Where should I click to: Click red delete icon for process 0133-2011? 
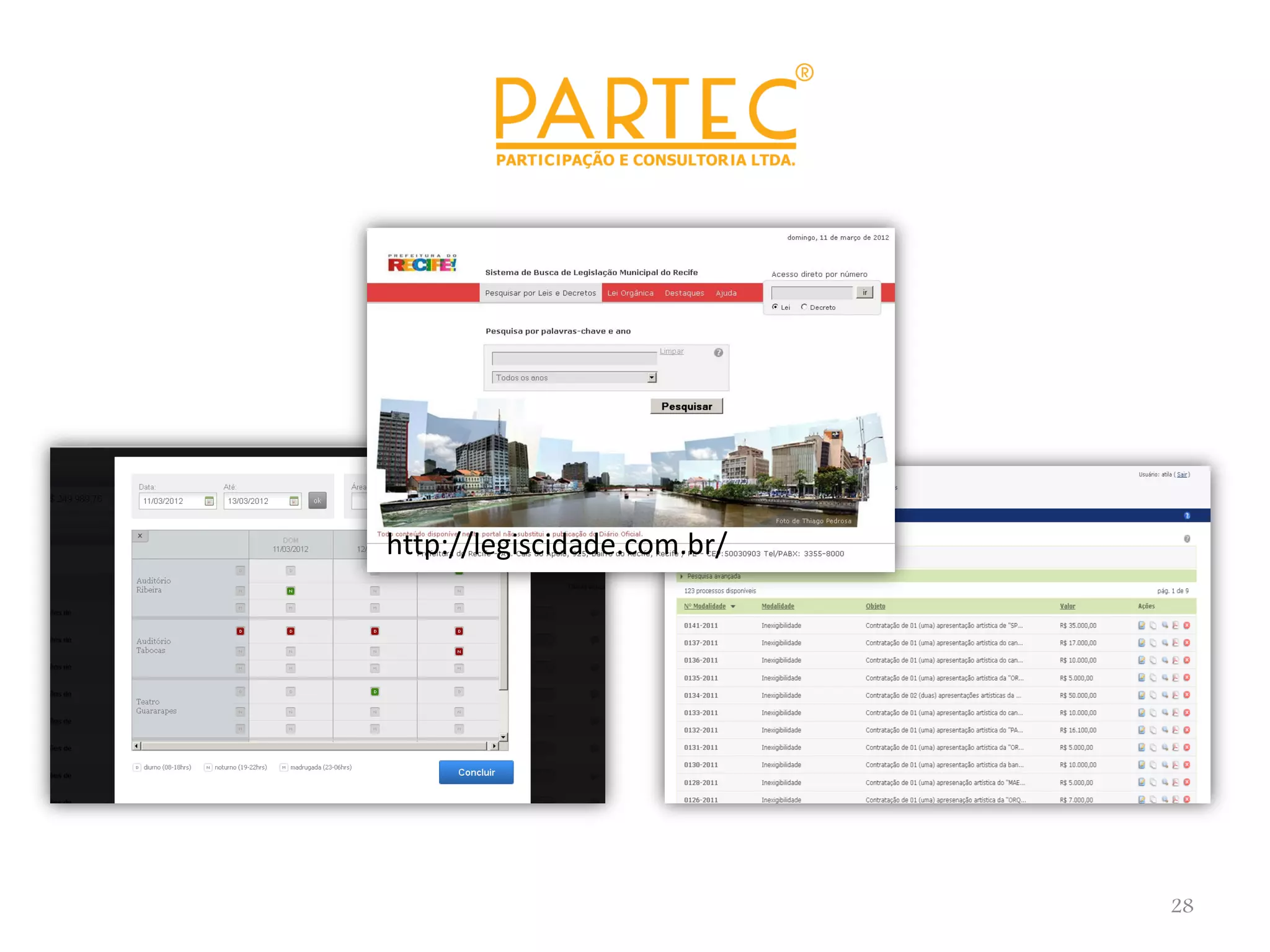(x=1186, y=712)
